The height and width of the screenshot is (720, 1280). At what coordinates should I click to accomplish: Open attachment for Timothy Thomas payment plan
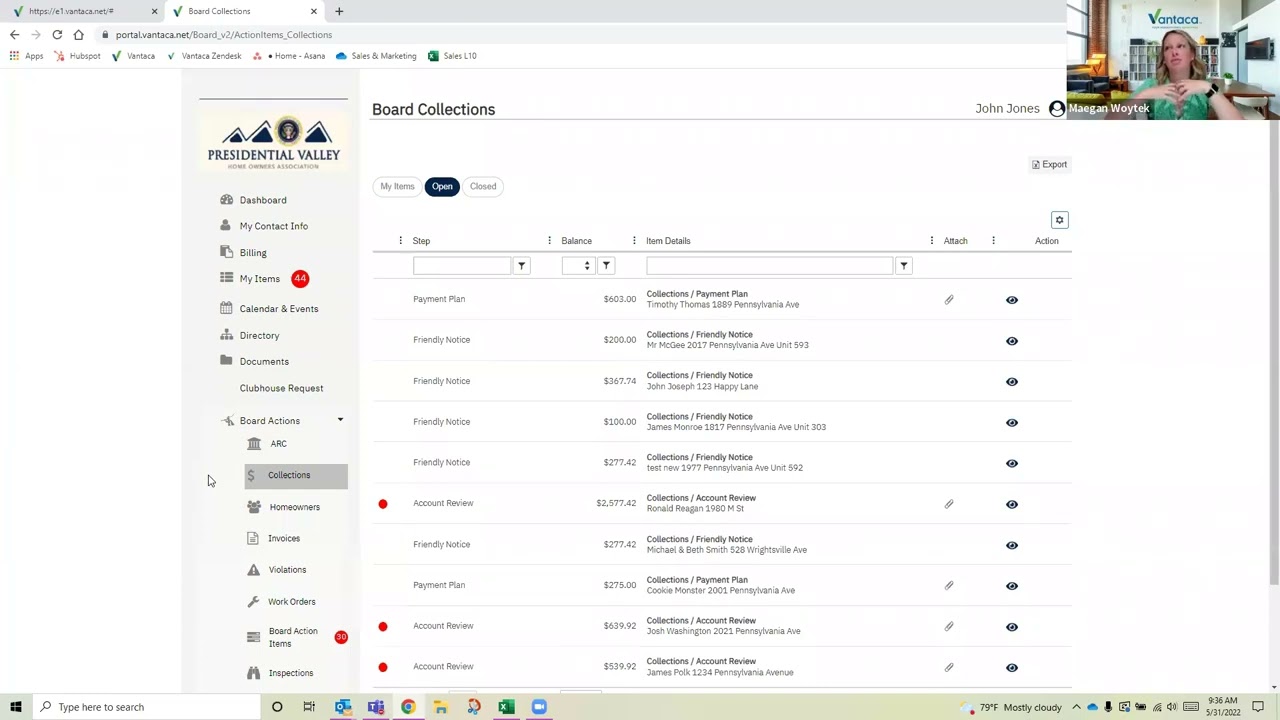[949, 299]
